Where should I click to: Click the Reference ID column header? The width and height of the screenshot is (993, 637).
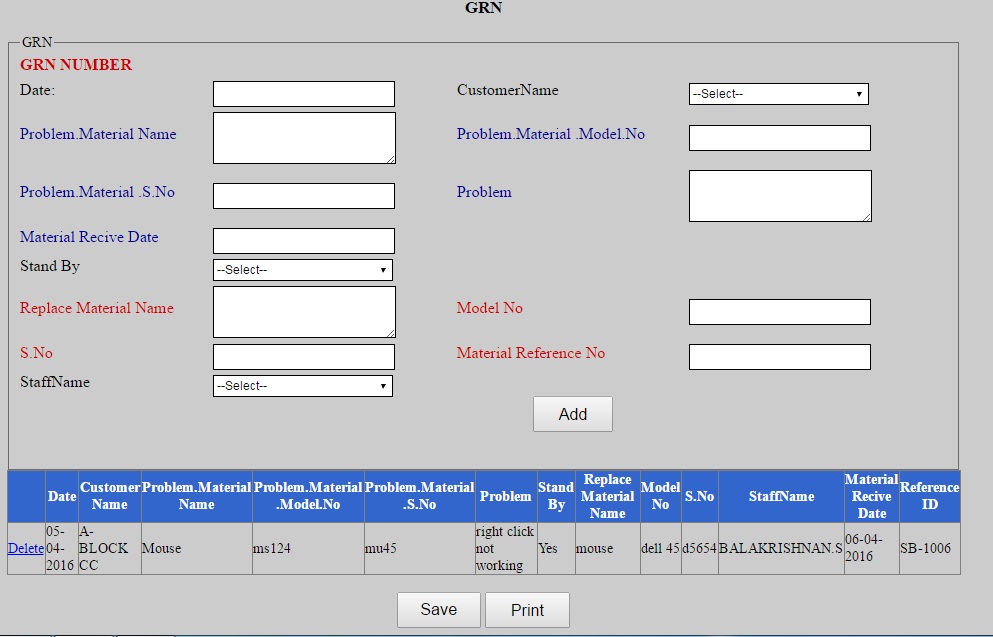pyautogui.click(x=929, y=495)
